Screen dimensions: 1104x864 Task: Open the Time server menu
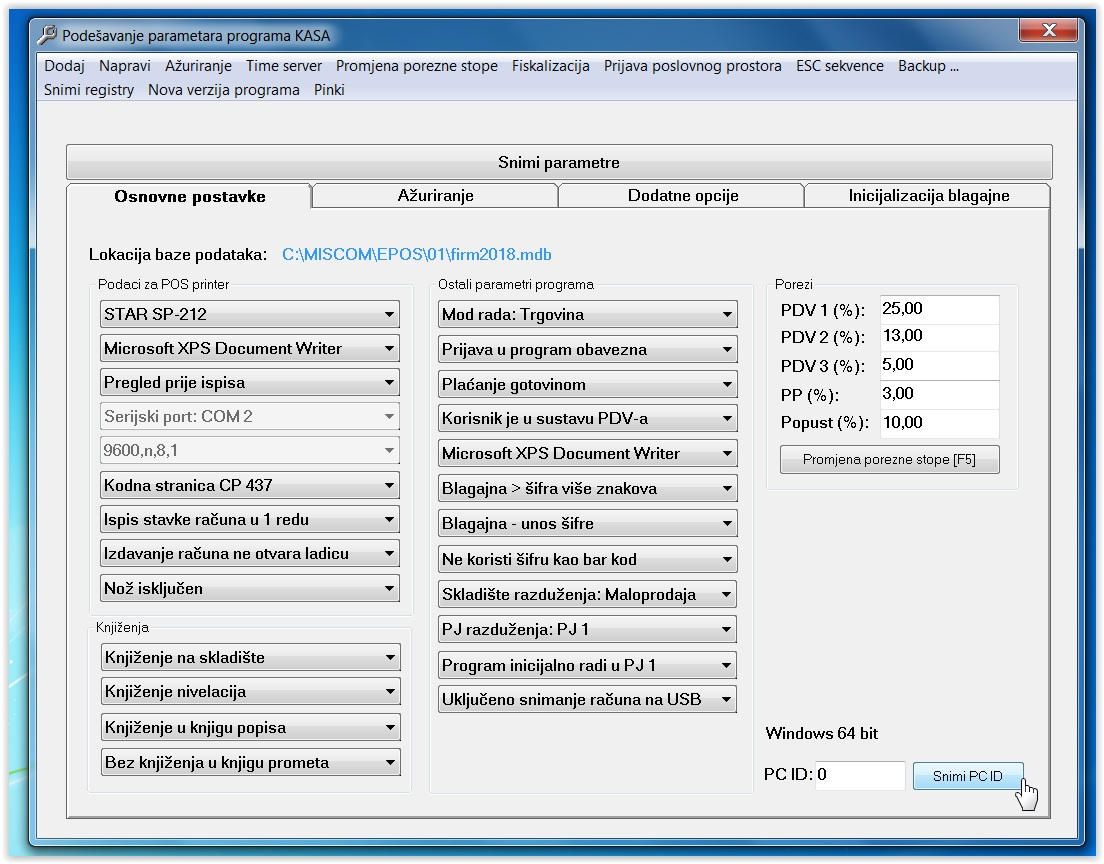[284, 66]
